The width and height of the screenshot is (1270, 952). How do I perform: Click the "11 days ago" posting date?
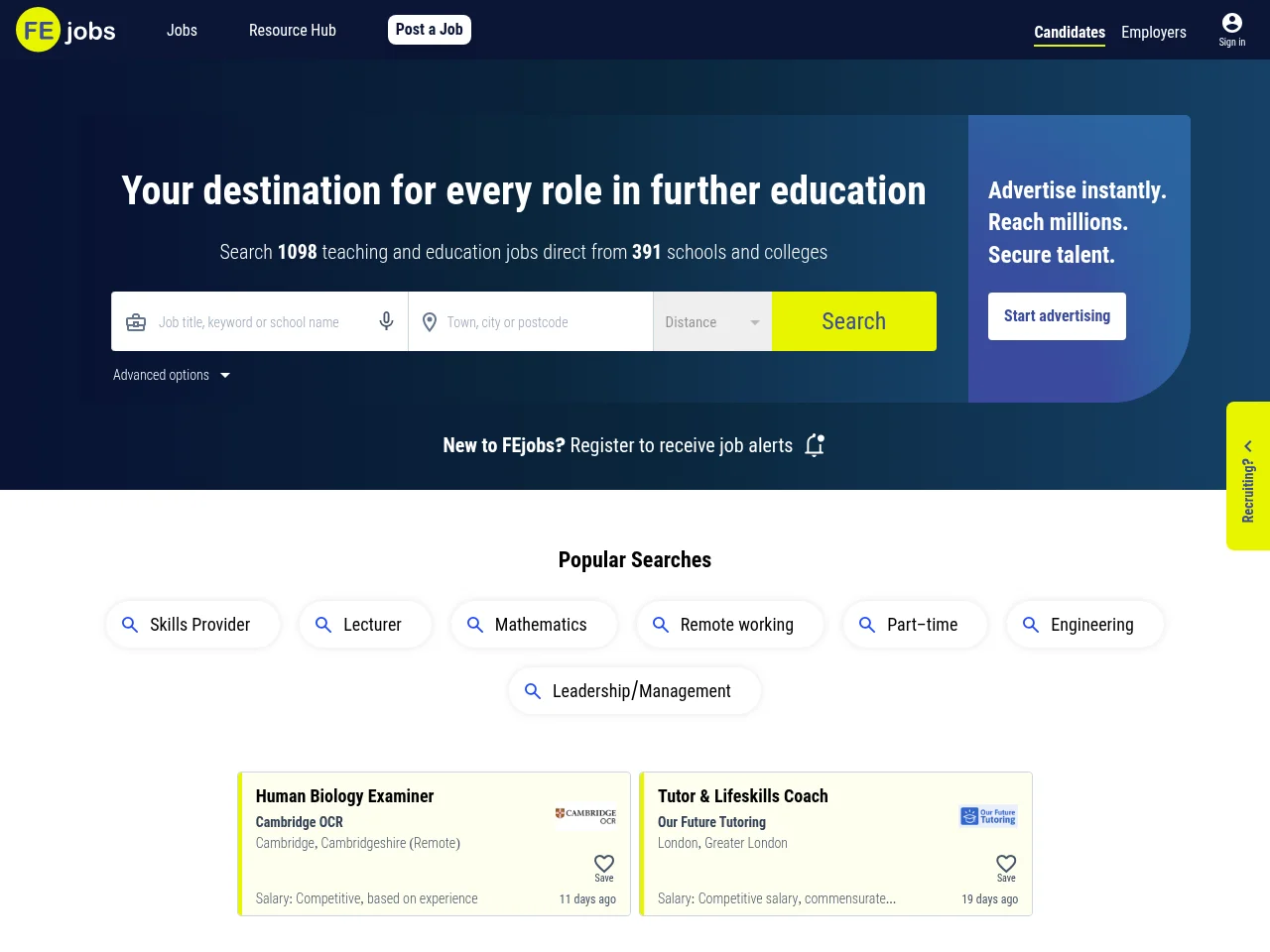point(587,899)
